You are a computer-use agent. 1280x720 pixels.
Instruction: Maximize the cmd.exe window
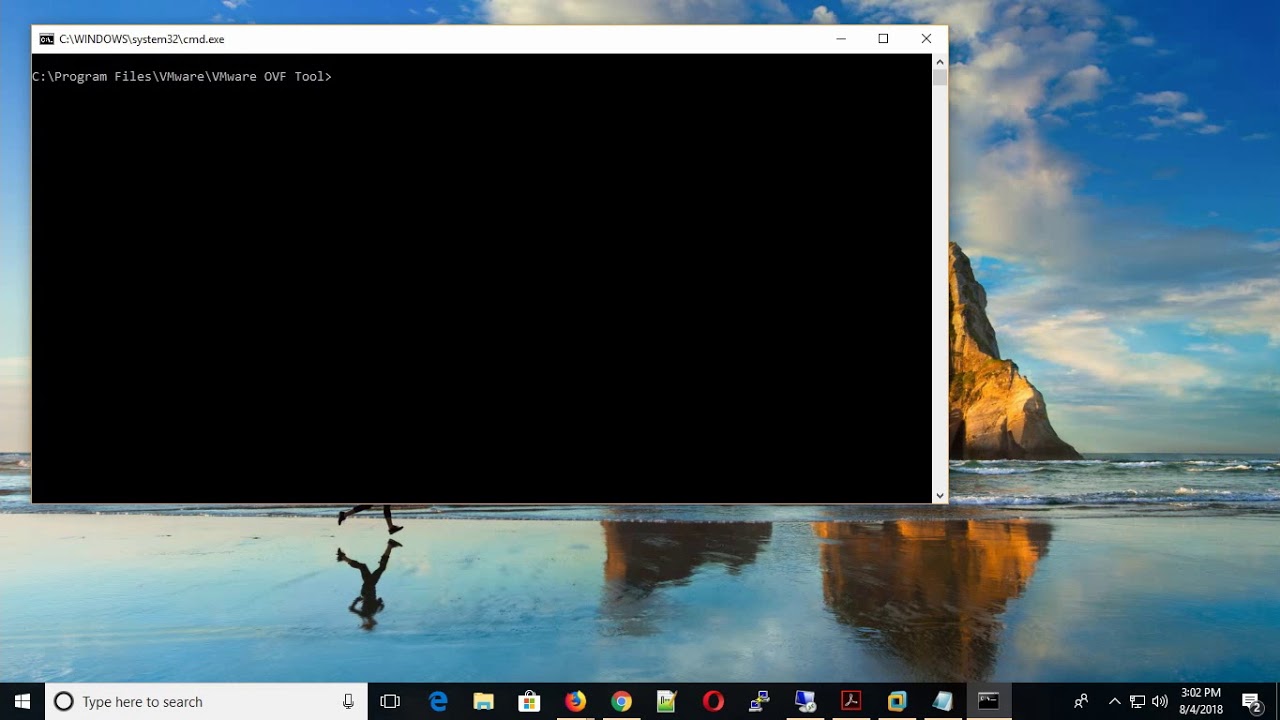[883, 39]
